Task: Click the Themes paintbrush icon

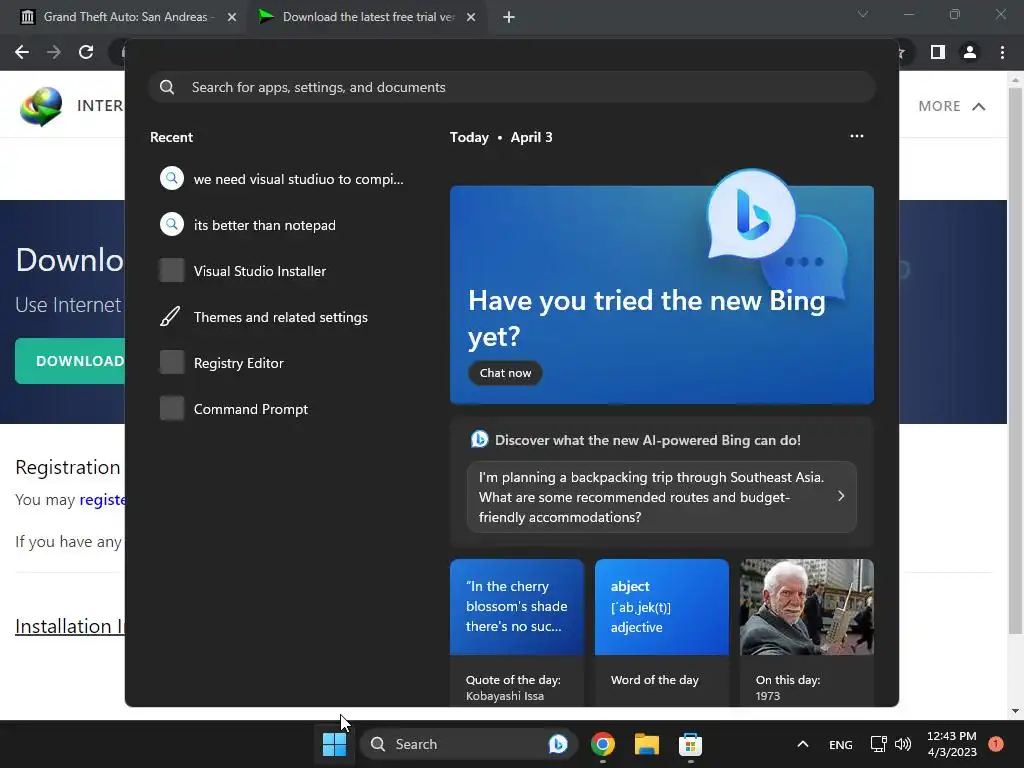Action: click(171, 317)
